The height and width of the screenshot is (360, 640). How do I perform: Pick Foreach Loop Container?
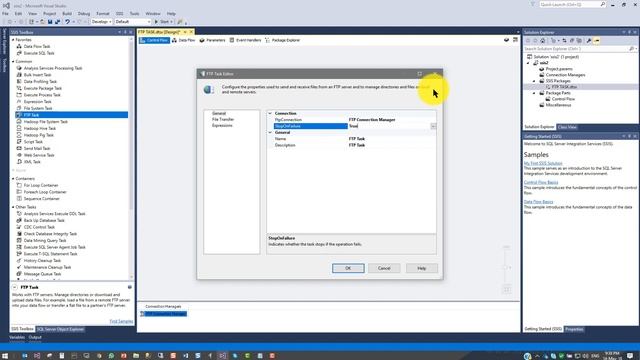[45, 192]
